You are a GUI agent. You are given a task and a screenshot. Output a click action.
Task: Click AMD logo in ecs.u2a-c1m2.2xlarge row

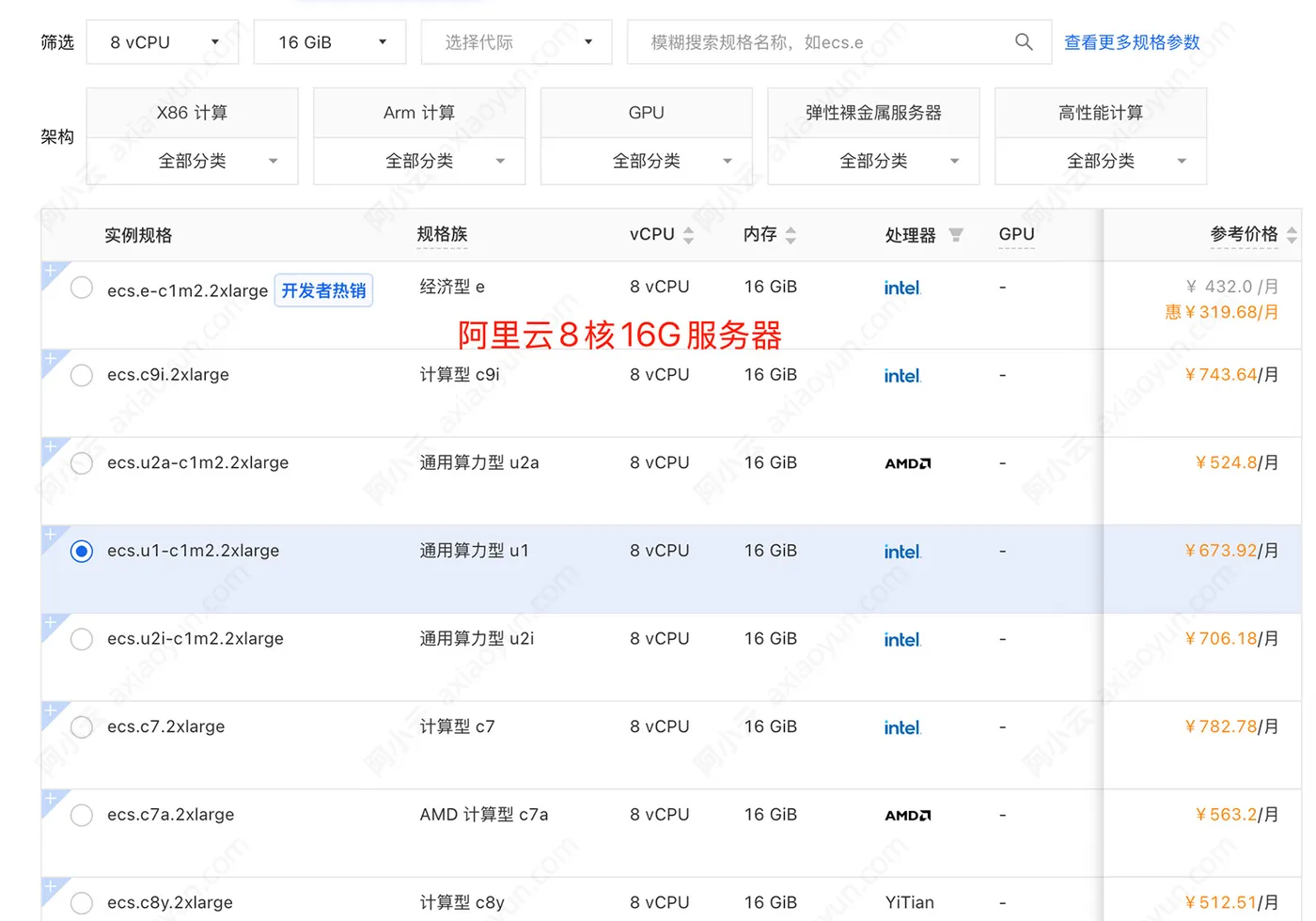click(908, 463)
